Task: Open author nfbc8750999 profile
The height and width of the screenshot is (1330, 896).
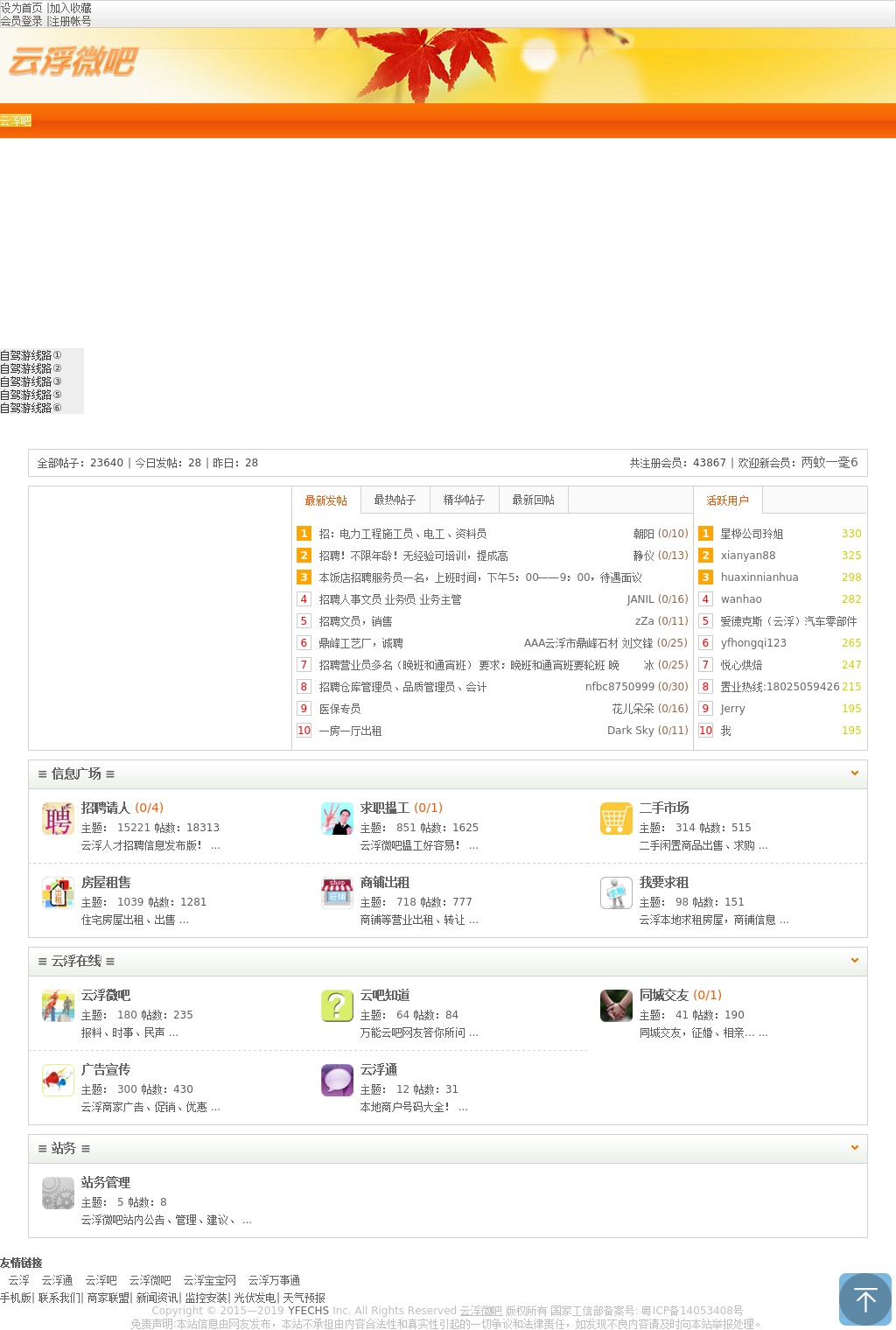Action: pos(619,687)
